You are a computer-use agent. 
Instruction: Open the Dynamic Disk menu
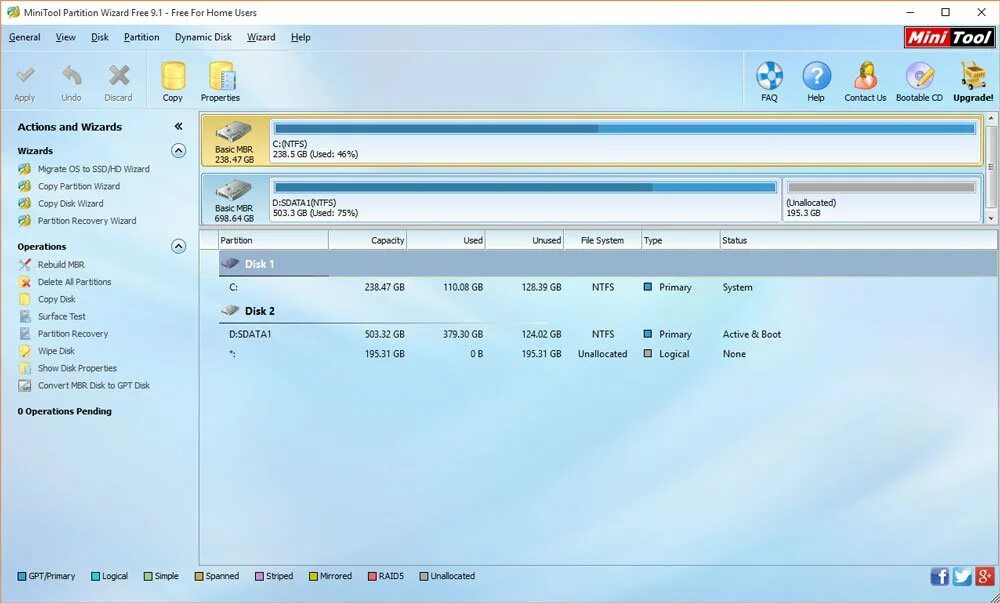203,37
